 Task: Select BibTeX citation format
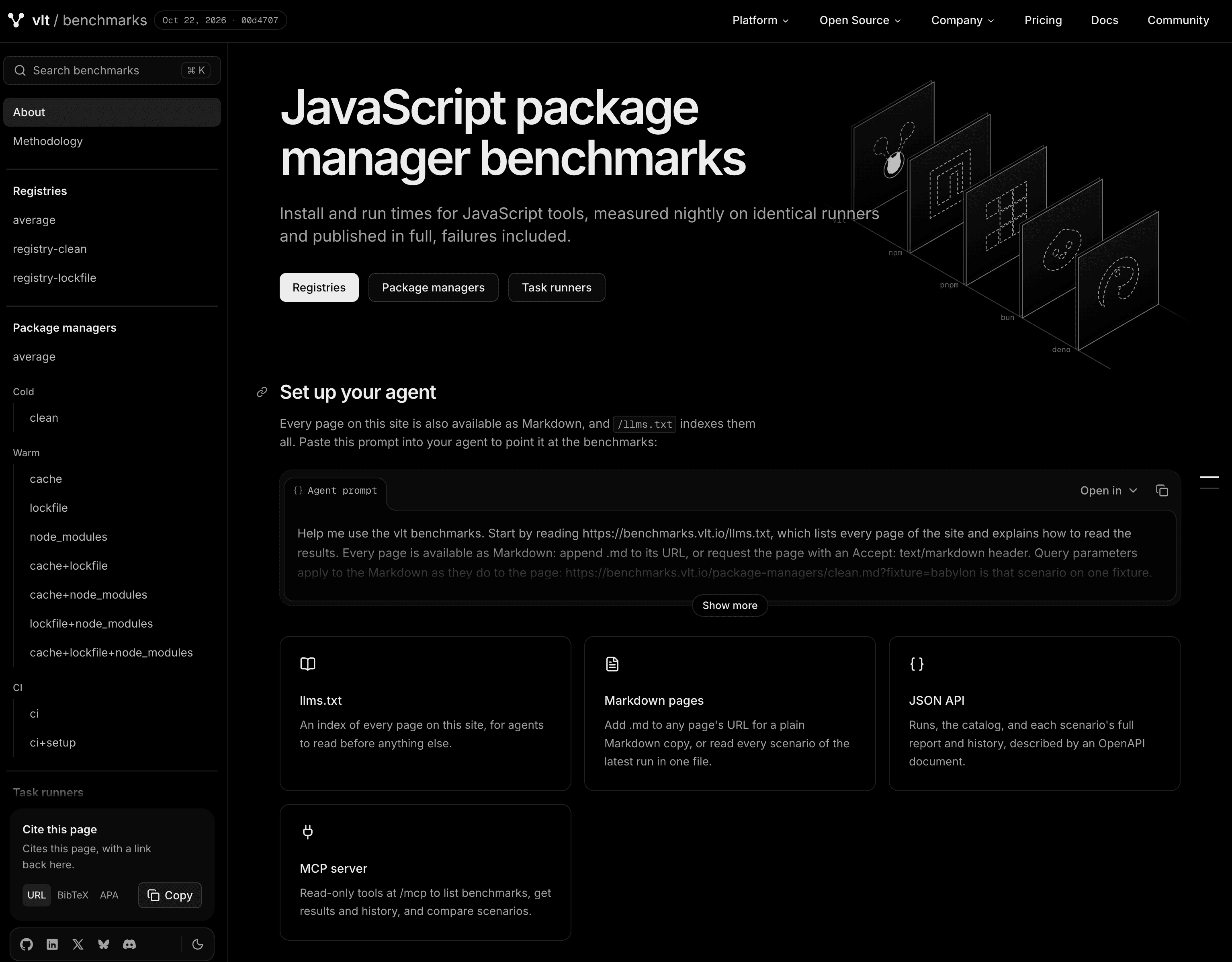pyautogui.click(x=73, y=895)
